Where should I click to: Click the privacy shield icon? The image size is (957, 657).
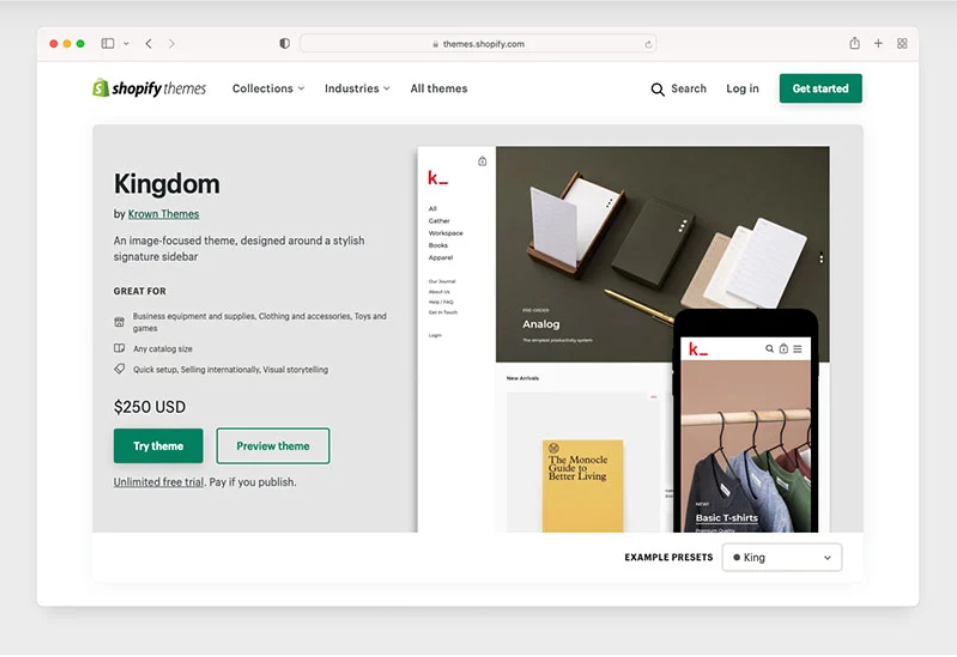coord(284,43)
